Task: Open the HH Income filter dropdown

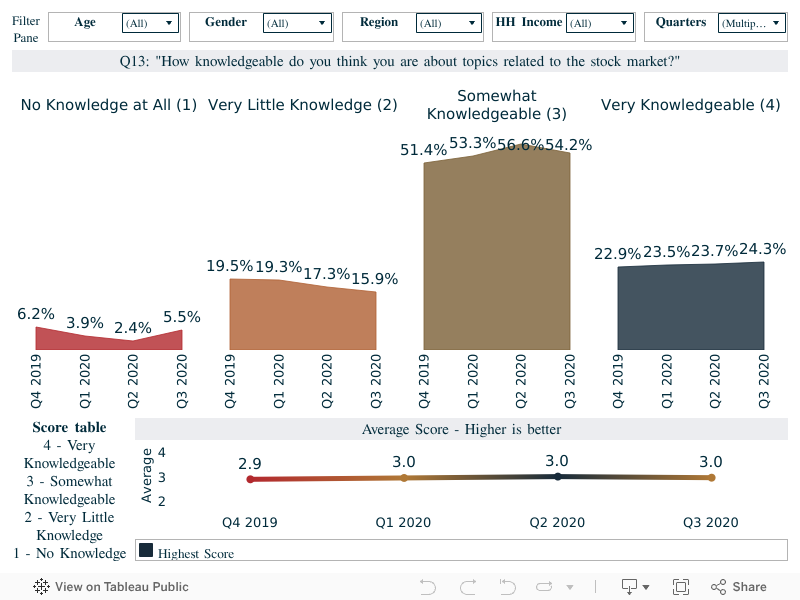Action: [599, 23]
